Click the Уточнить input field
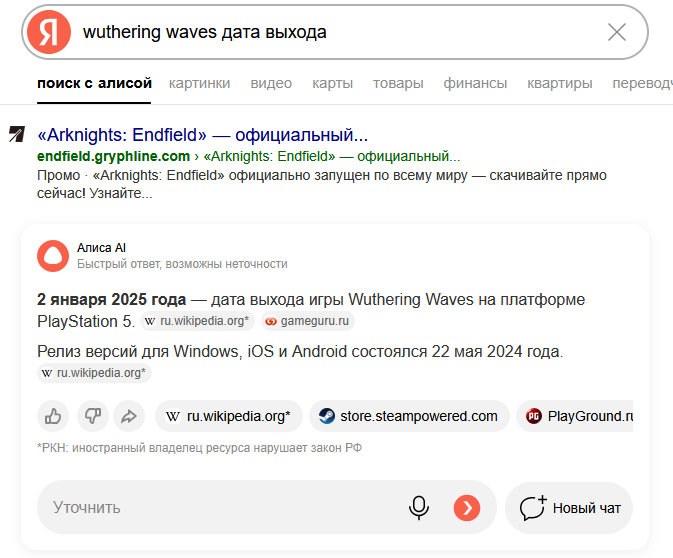The height and width of the screenshot is (558, 673). [267, 507]
